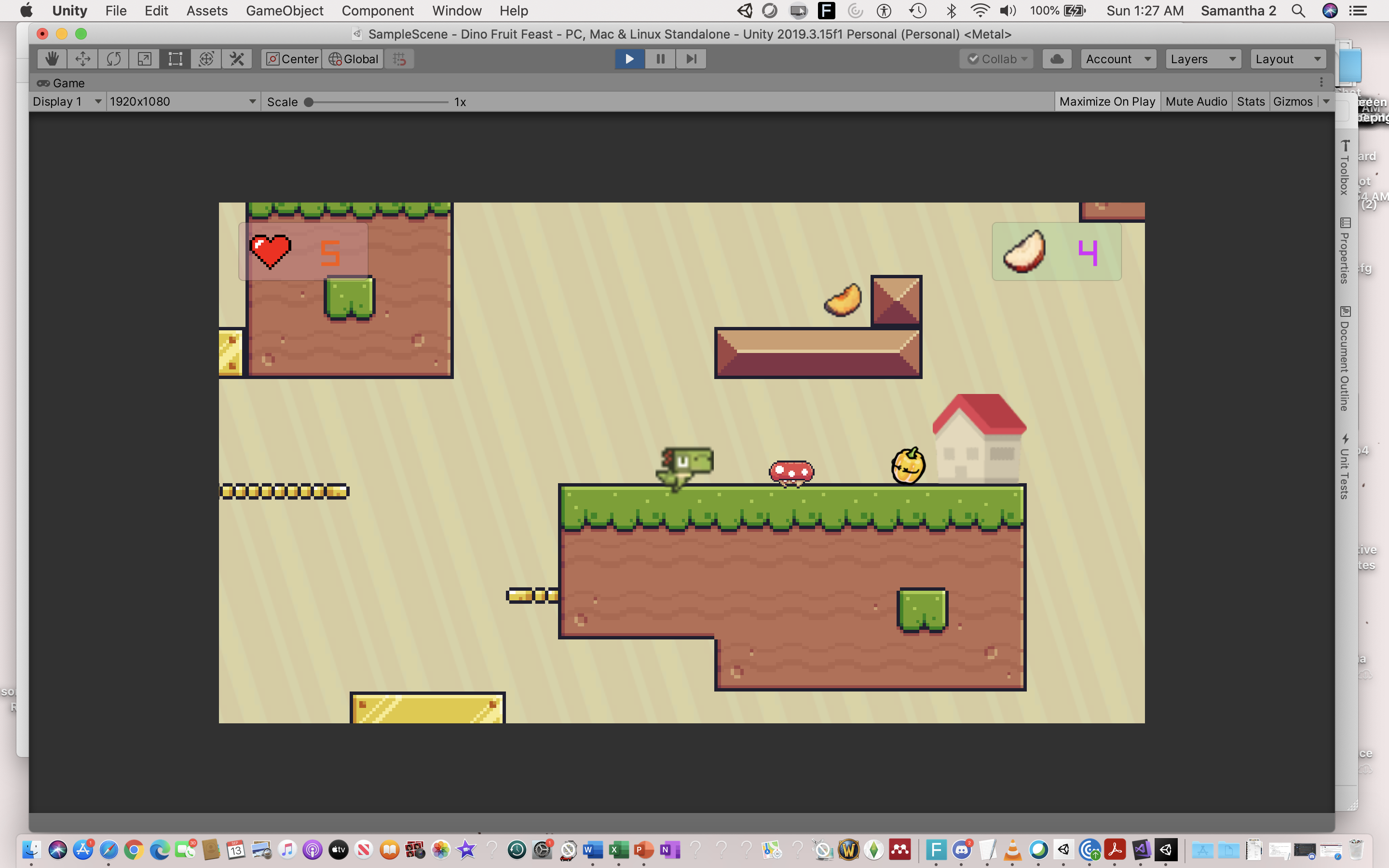1389x868 pixels.
Task: Open the custom editor tools icon
Action: (x=237, y=58)
